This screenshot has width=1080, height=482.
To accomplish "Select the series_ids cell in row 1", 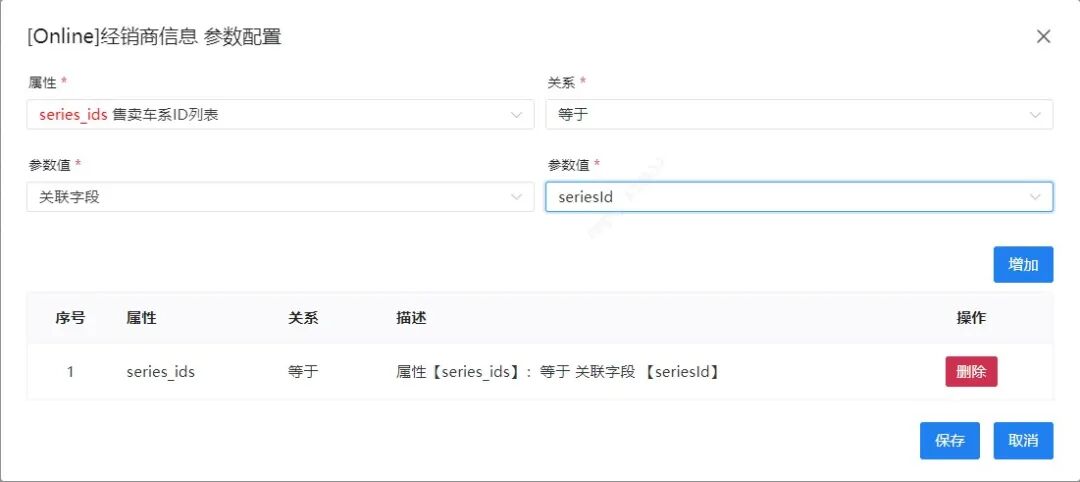I will point(160,373).
